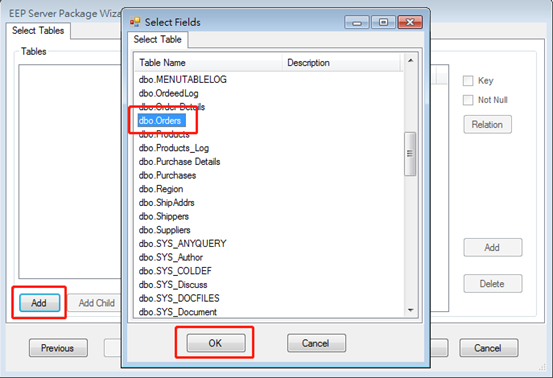The height and width of the screenshot is (378, 553).
Task: Click the Select Fields dialog title icon
Action: 135,22
